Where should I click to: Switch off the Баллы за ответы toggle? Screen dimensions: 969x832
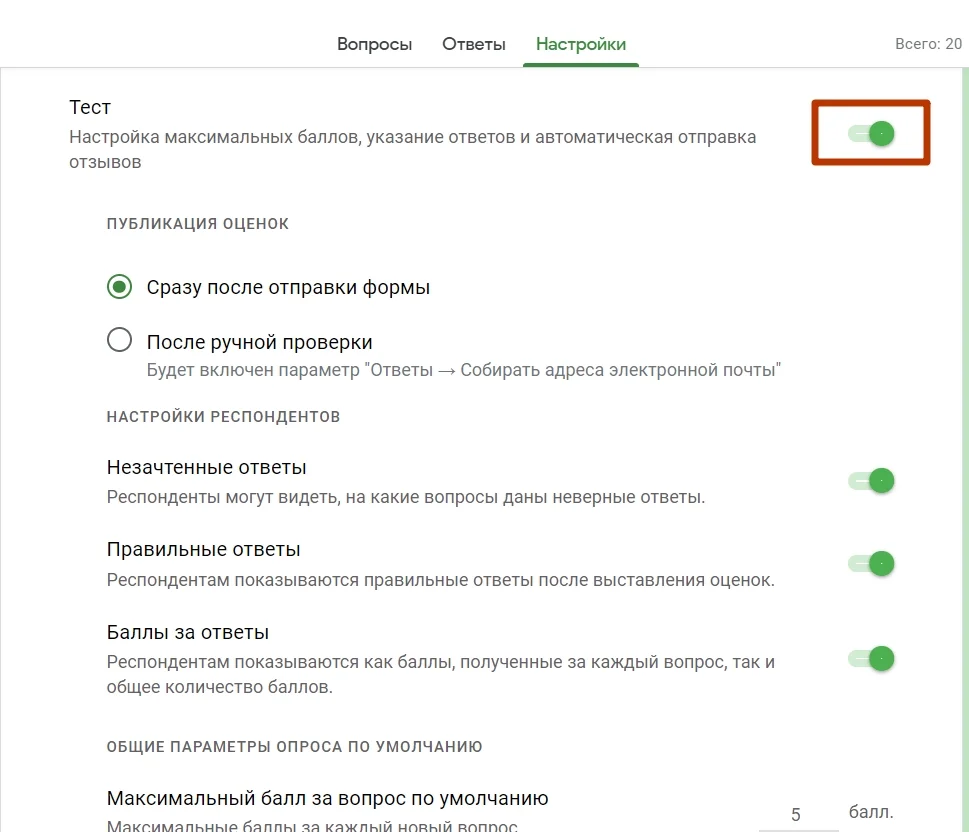[871, 658]
